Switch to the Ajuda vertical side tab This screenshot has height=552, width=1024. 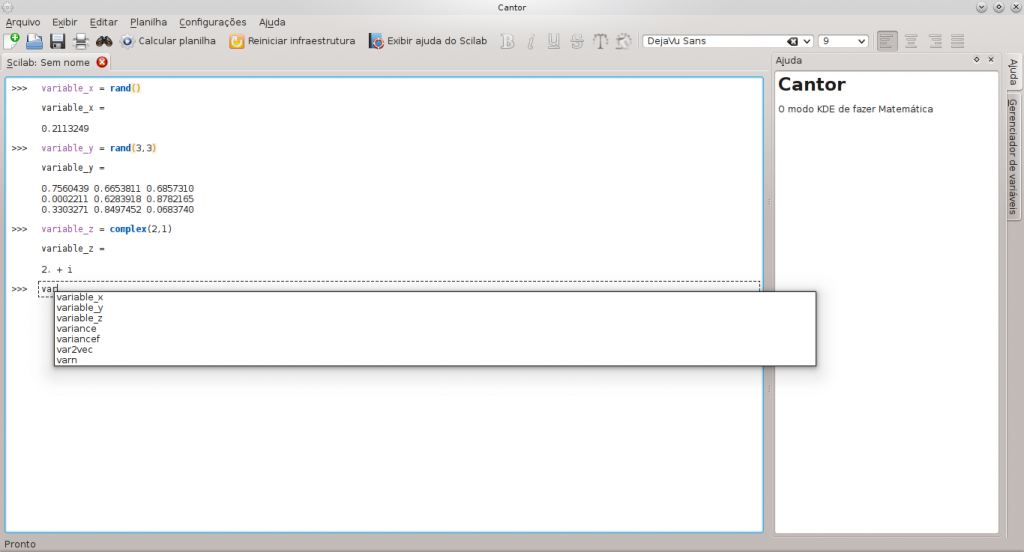coord(1014,72)
